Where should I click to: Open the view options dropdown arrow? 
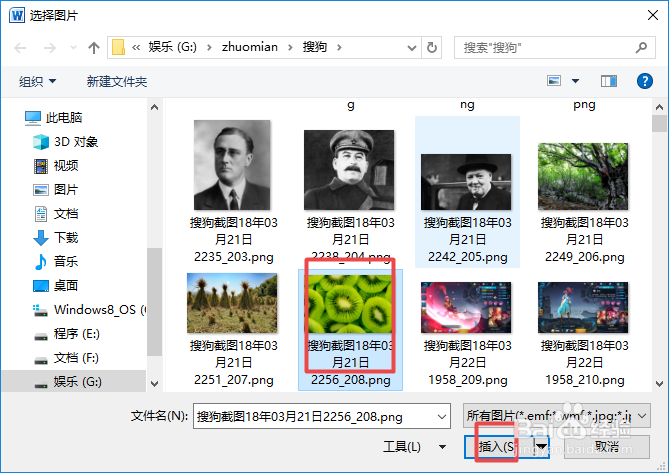[x=576, y=81]
